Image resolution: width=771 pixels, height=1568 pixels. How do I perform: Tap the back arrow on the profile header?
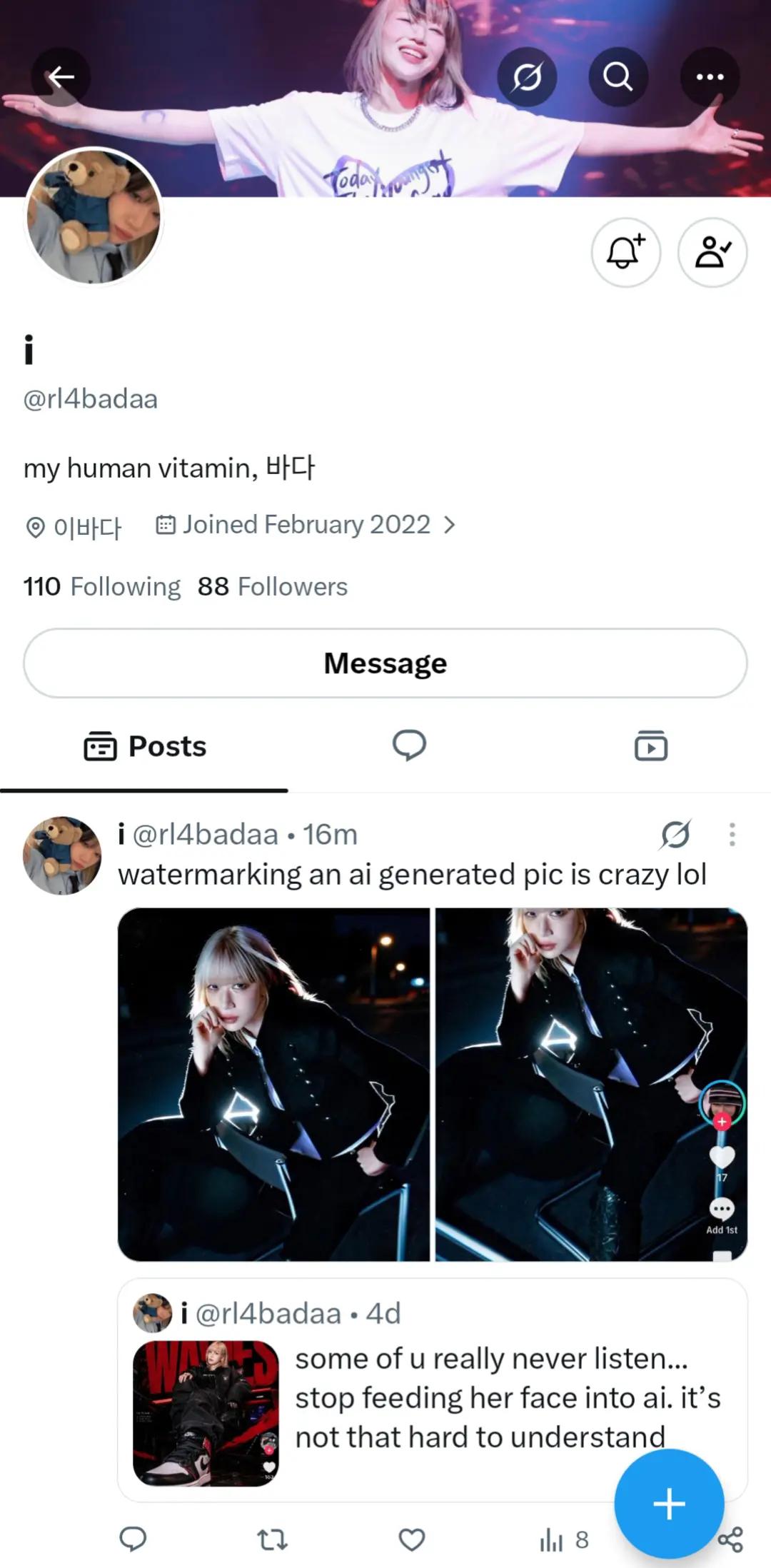pos(61,76)
